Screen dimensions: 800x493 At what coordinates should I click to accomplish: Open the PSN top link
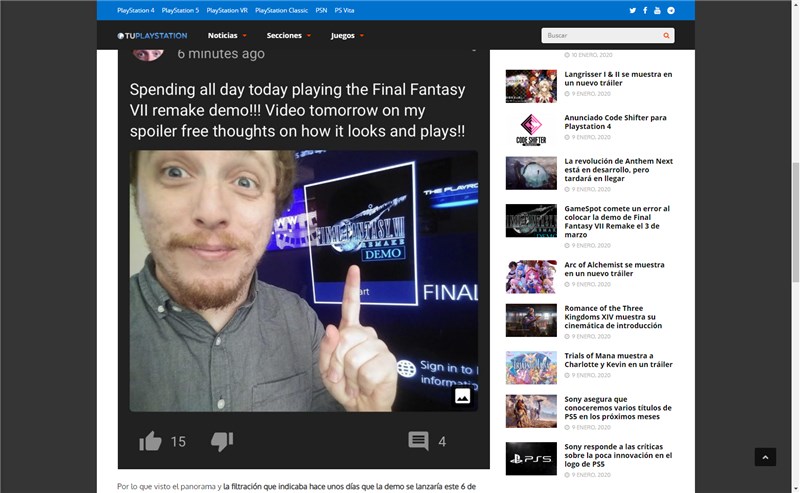[x=321, y=10]
